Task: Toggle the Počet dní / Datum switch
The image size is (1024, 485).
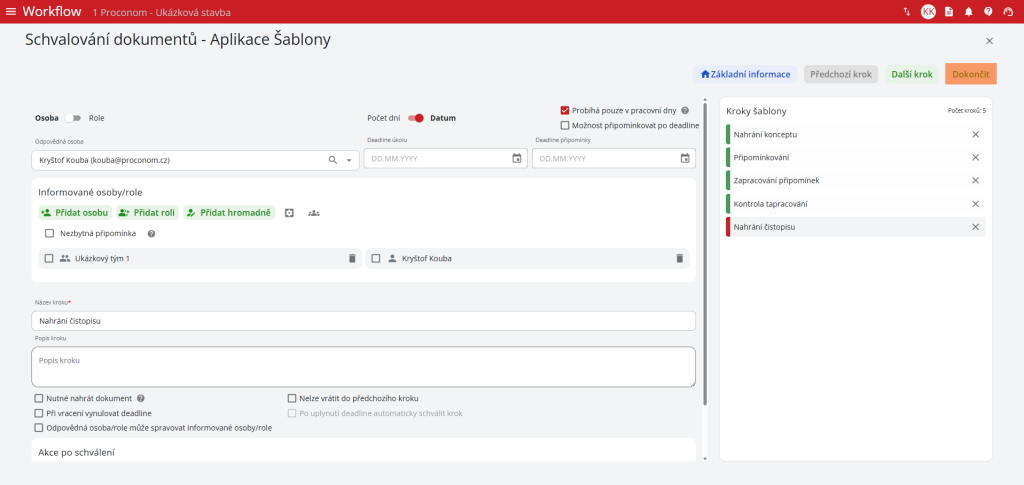Action: [415, 118]
